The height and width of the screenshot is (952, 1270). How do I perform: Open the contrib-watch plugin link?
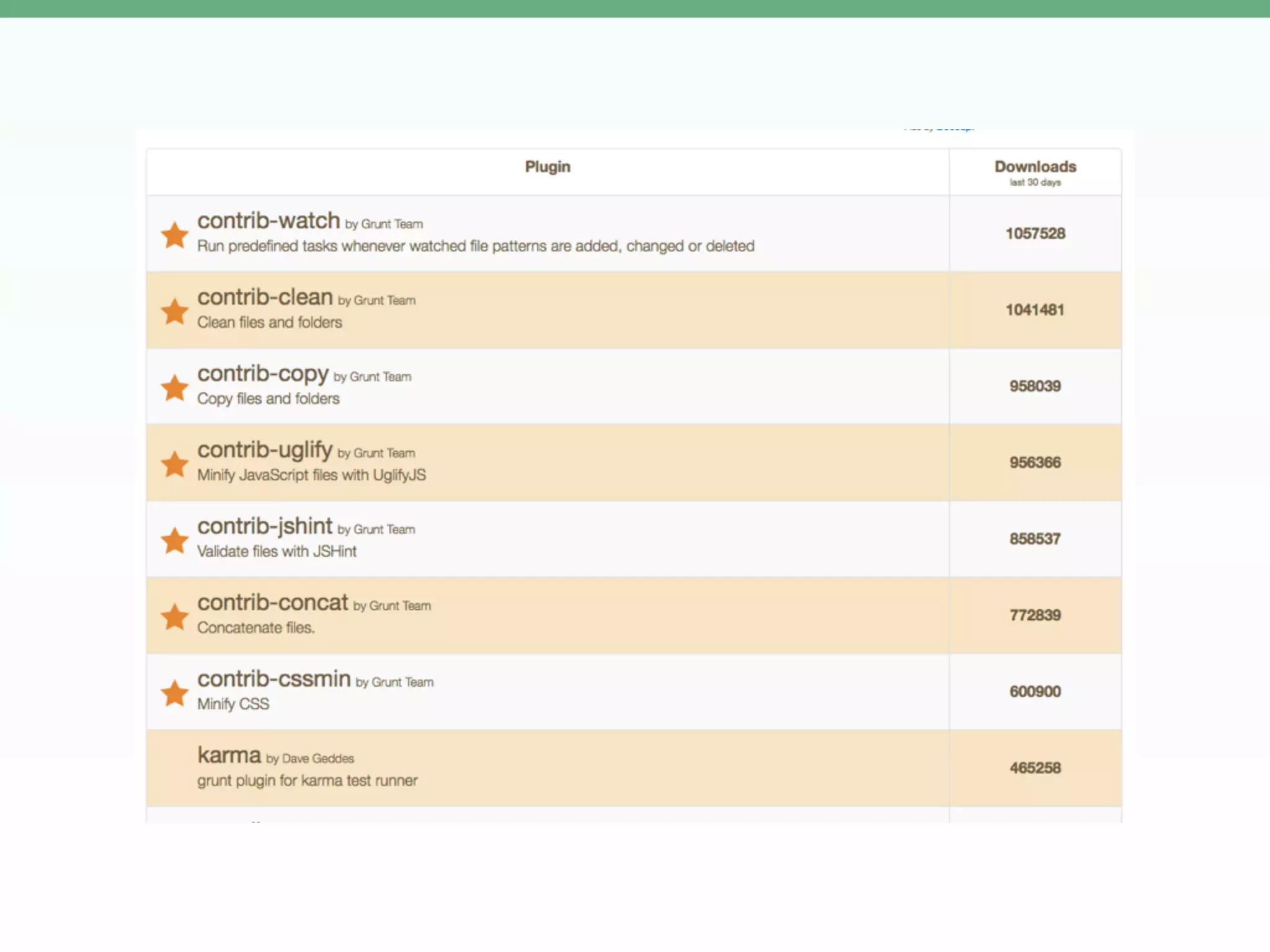269,221
